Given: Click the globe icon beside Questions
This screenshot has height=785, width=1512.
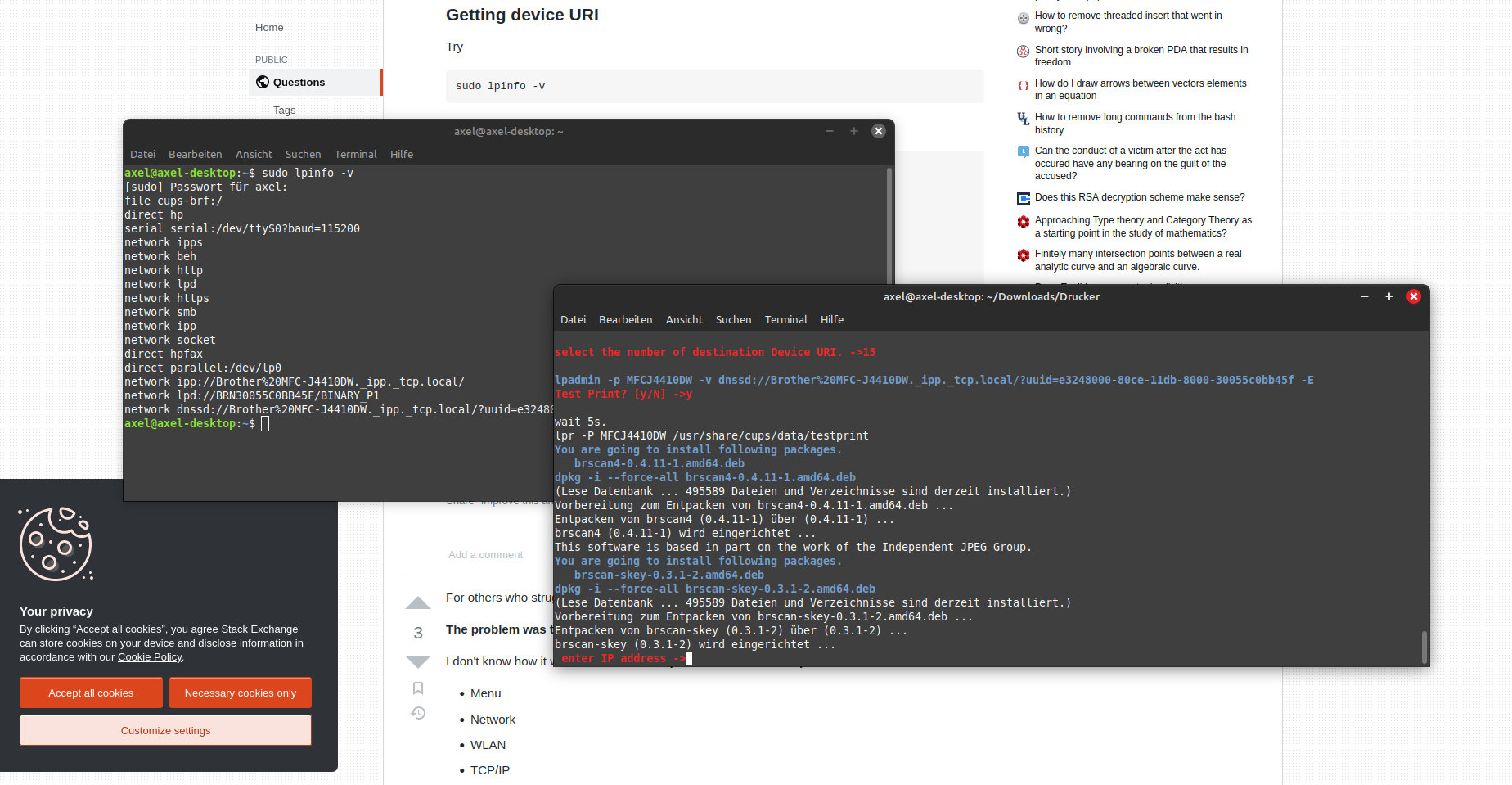Looking at the screenshot, I should (263, 82).
